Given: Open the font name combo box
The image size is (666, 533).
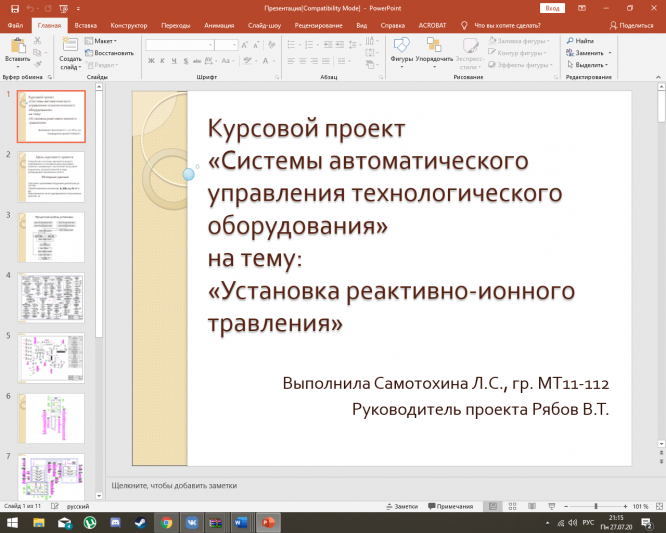Looking at the screenshot, I should 178,45.
